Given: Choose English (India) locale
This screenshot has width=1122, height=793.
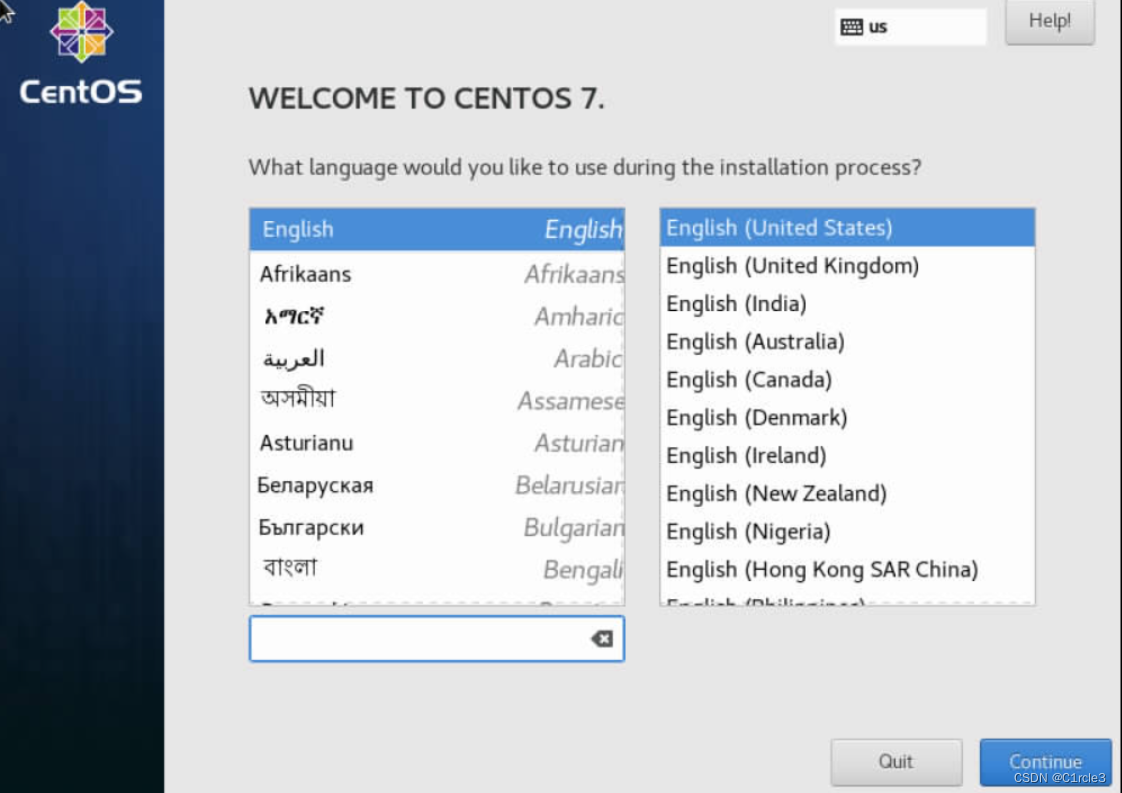Looking at the screenshot, I should pyautogui.click(x=847, y=303).
